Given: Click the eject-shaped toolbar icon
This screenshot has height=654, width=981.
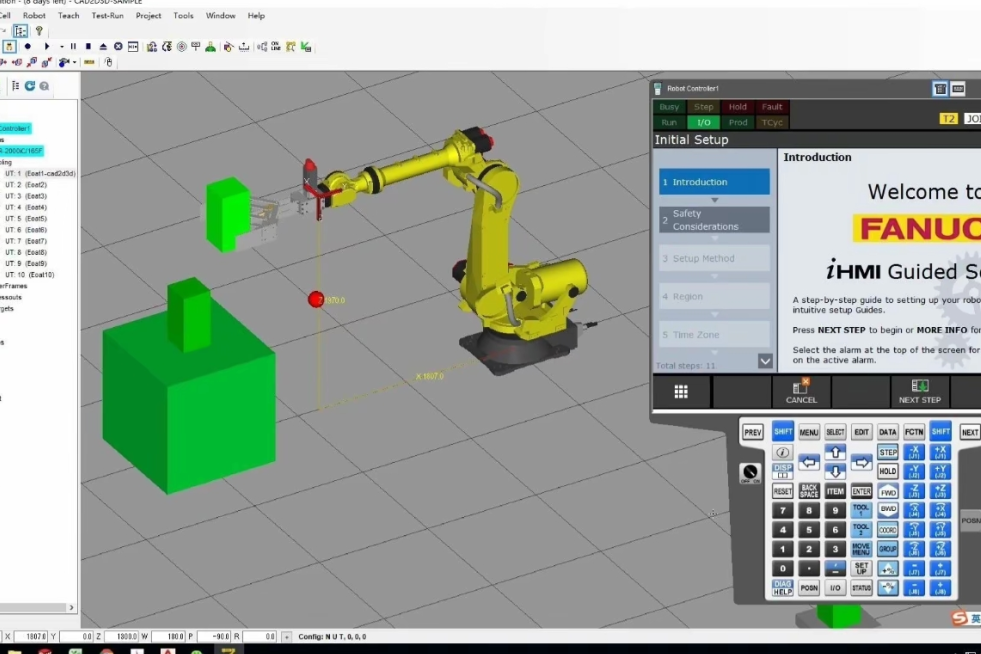Looking at the screenshot, I should (103, 46).
